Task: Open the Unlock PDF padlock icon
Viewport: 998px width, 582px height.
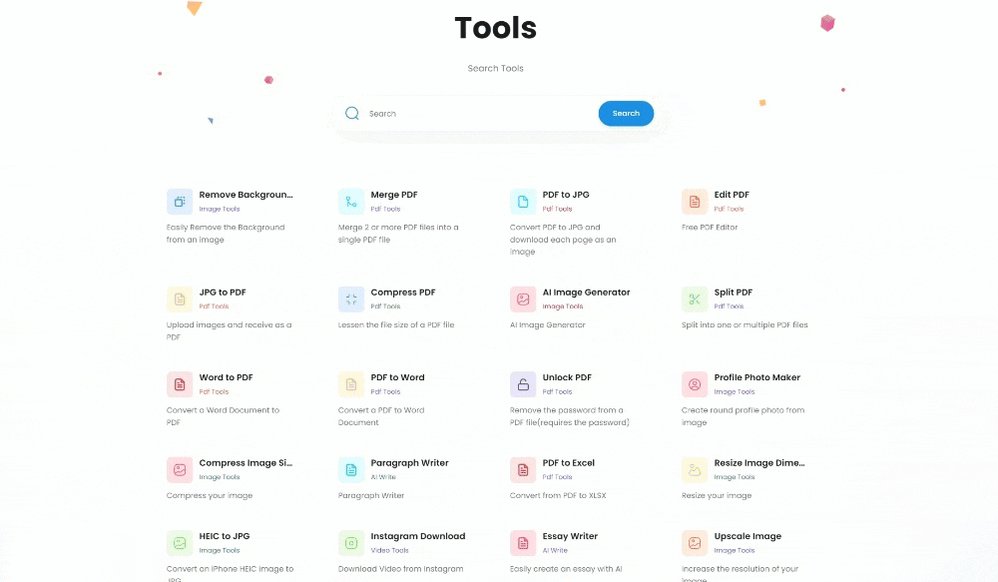Action: 523,384
